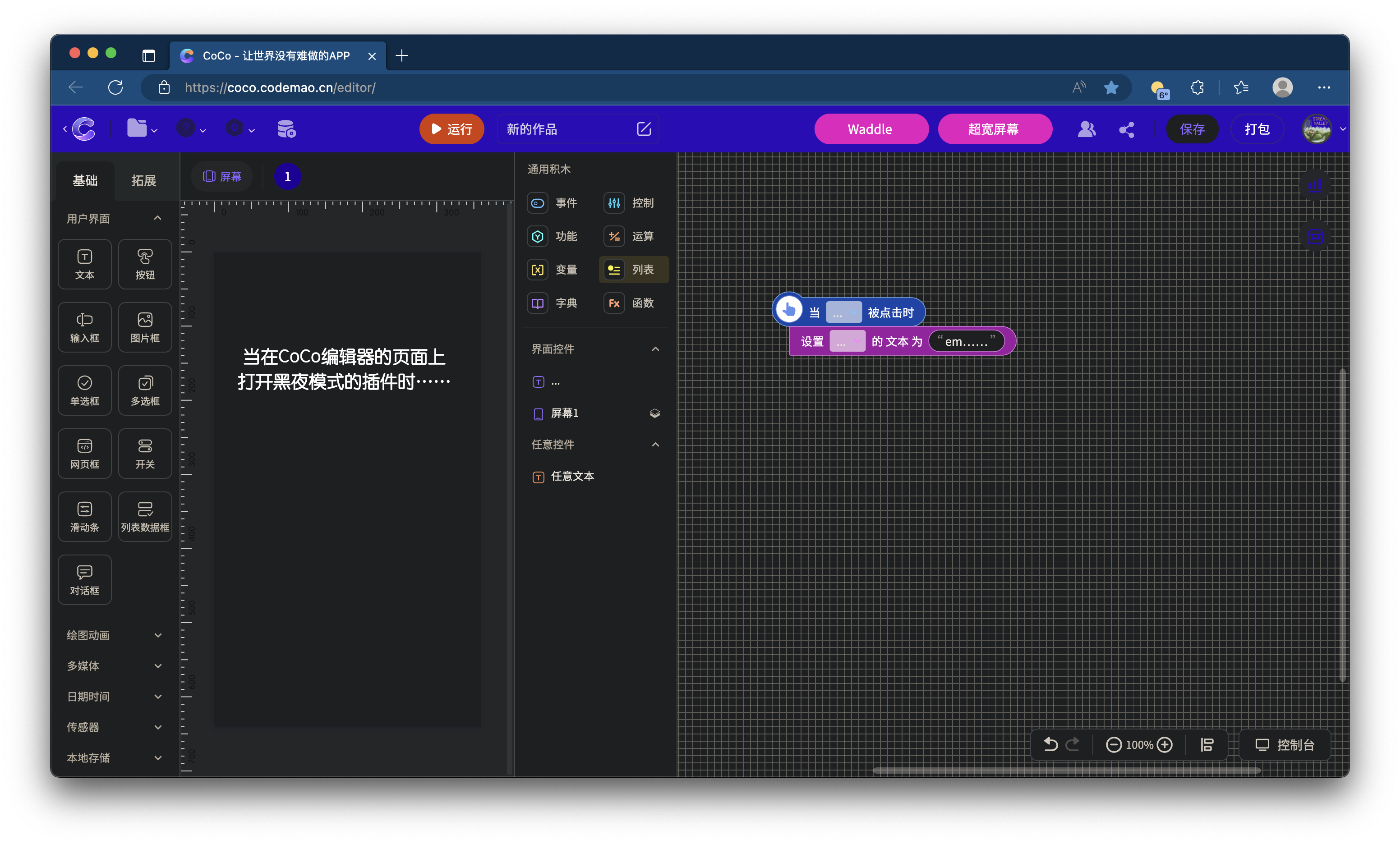Click the undo arrow
This screenshot has height=844, width=1400.
[1051, 745]
